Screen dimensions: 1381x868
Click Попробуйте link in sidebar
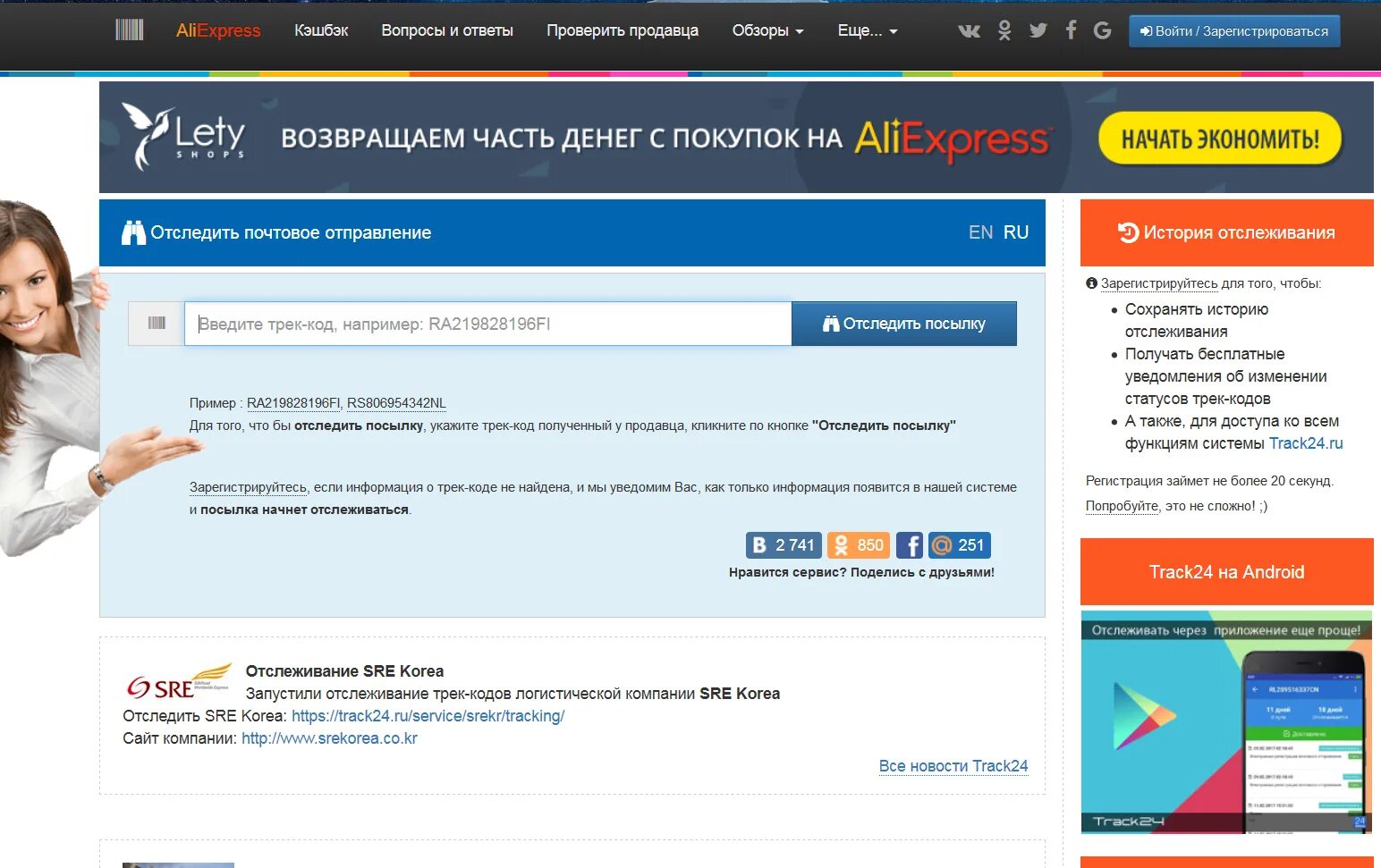(x=1123, y=506)
